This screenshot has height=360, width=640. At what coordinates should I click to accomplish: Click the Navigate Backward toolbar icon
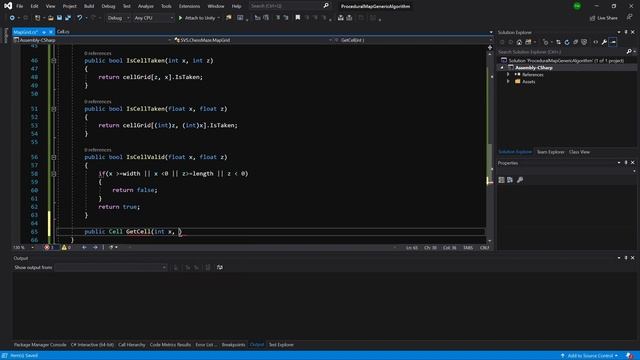coord(12,18)
